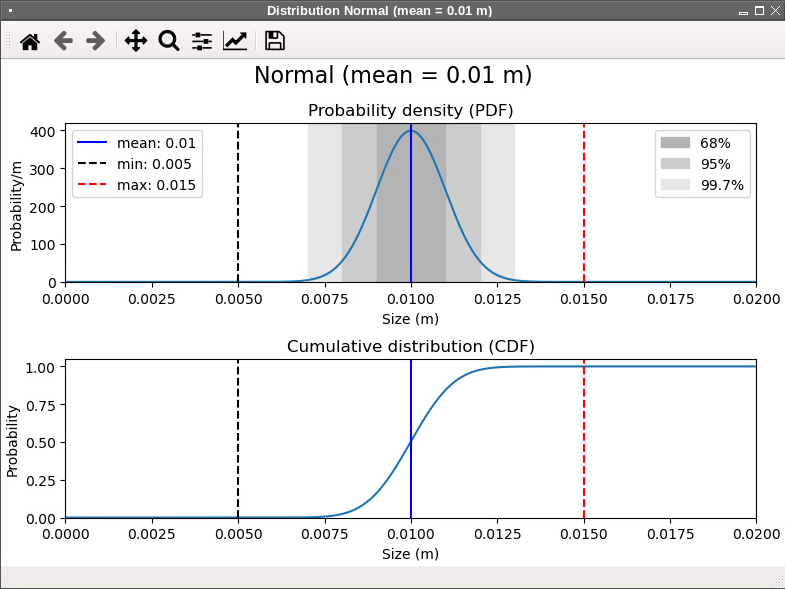
Task: Open the Configure subplots dialog
Action: coord(202,41)
